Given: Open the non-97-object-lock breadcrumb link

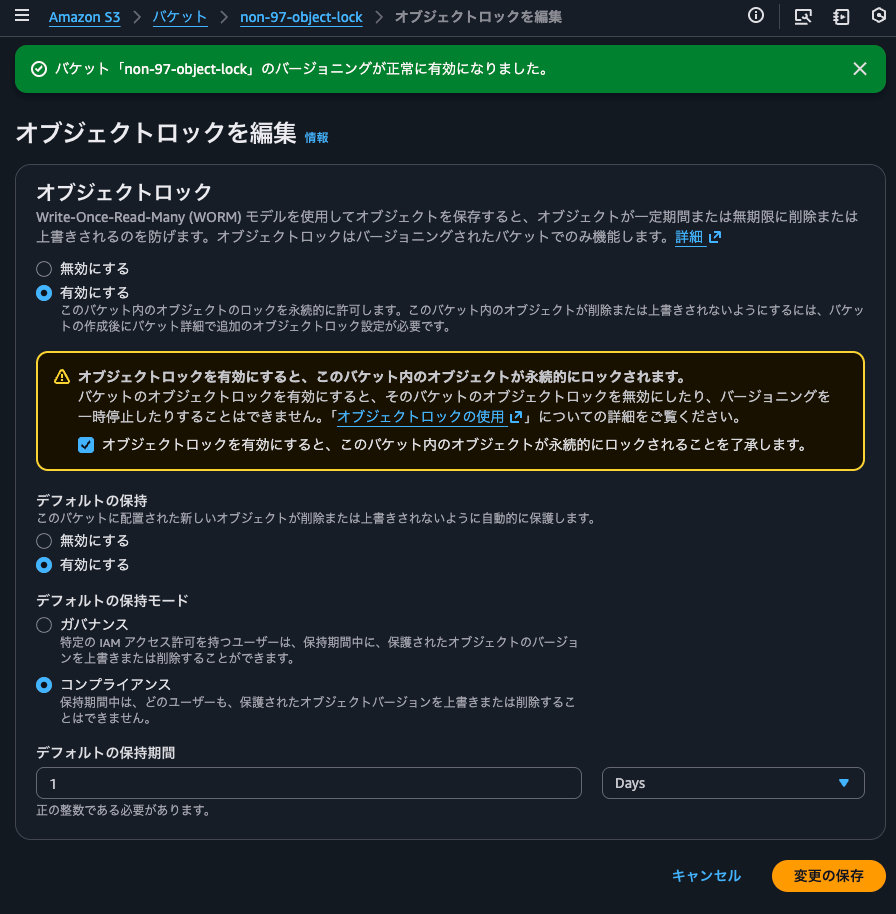Looking at the screenshot, I should click(x=301, y=16).
